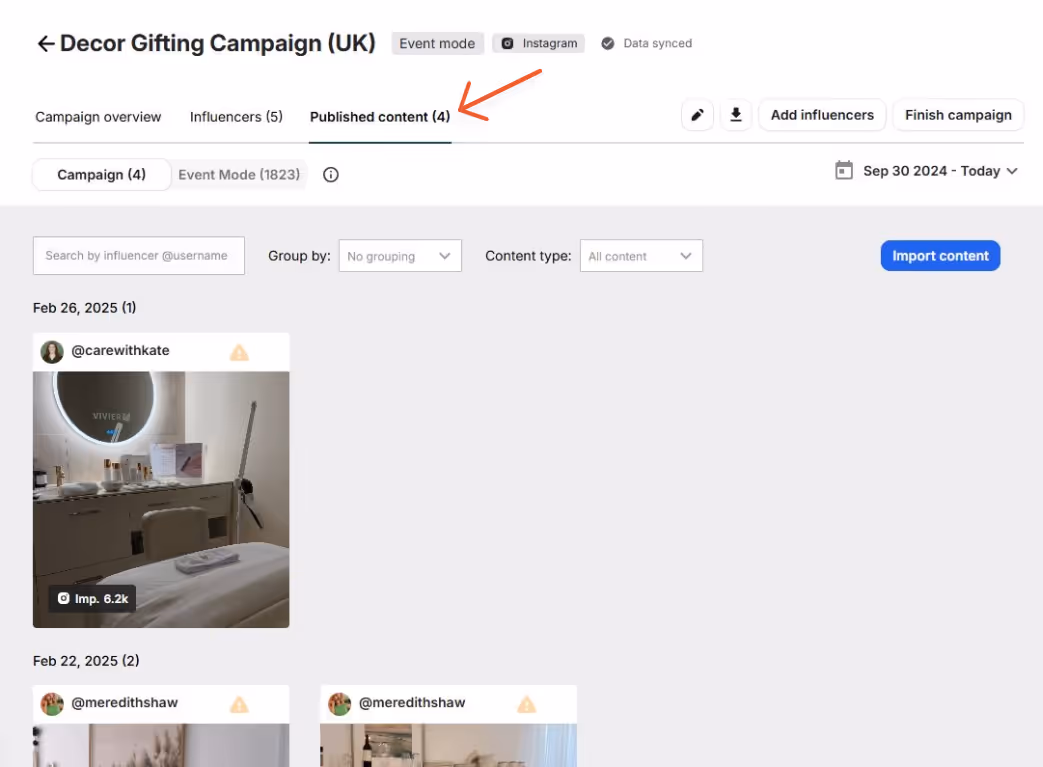Click the Import content button
This screenshot has height=767, width=1043.
click(x=940, y=256)
